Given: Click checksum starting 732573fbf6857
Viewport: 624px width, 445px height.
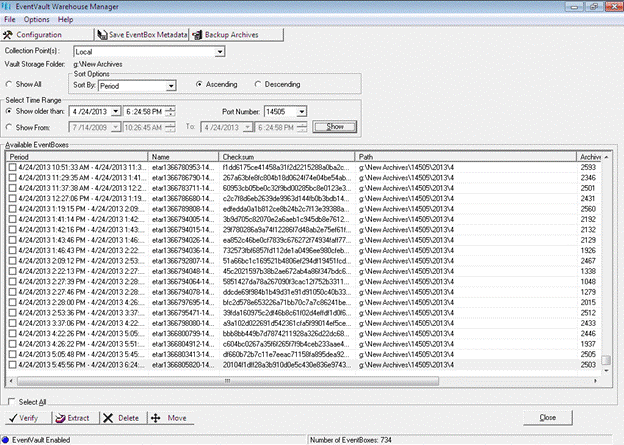Looking at the screenshot, I should [287, 250].
